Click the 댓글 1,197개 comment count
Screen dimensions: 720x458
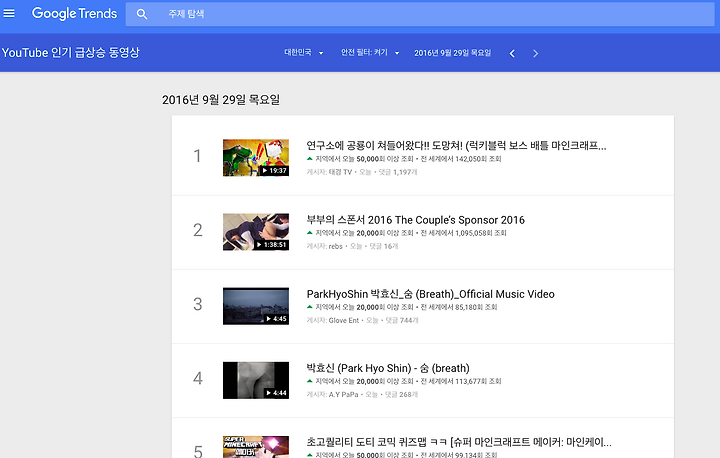[x=398, y=172]
